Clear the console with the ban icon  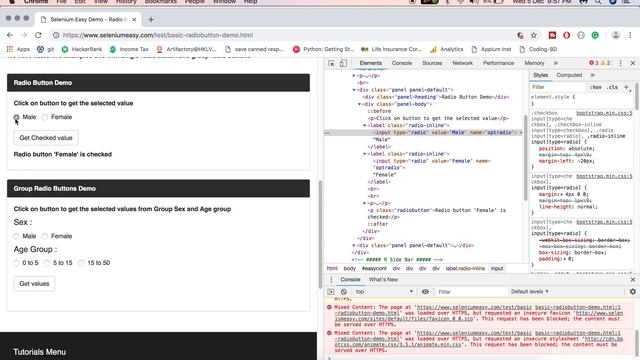coord(344,292)
